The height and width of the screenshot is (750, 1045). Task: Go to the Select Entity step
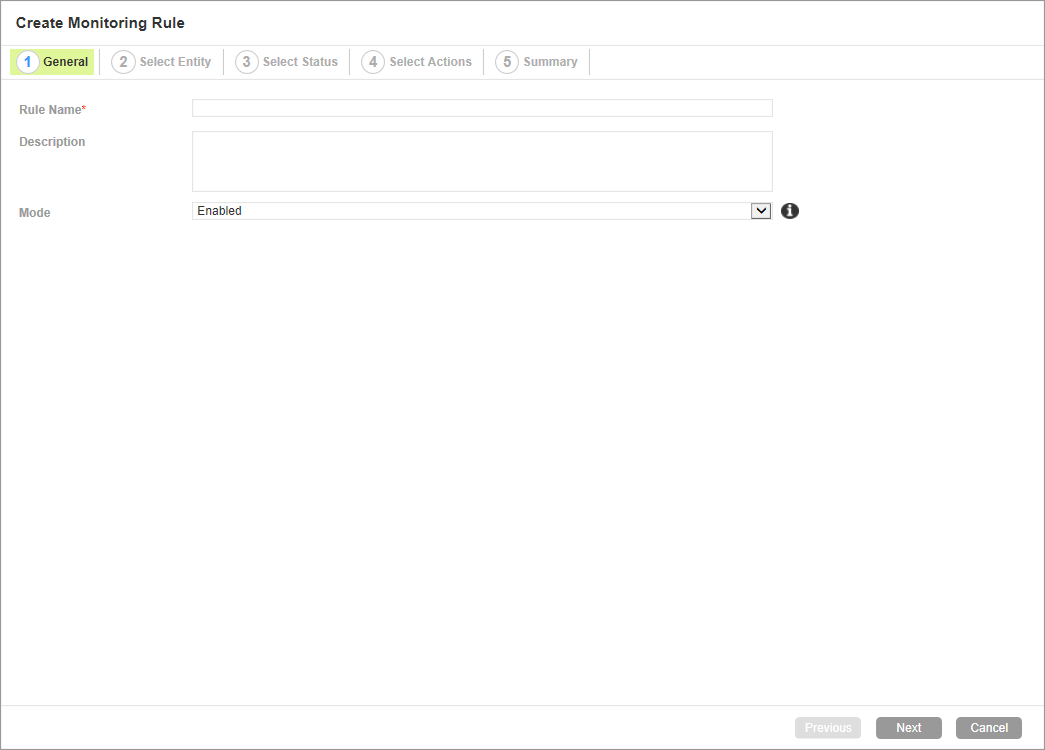click(x=175, y=62)
